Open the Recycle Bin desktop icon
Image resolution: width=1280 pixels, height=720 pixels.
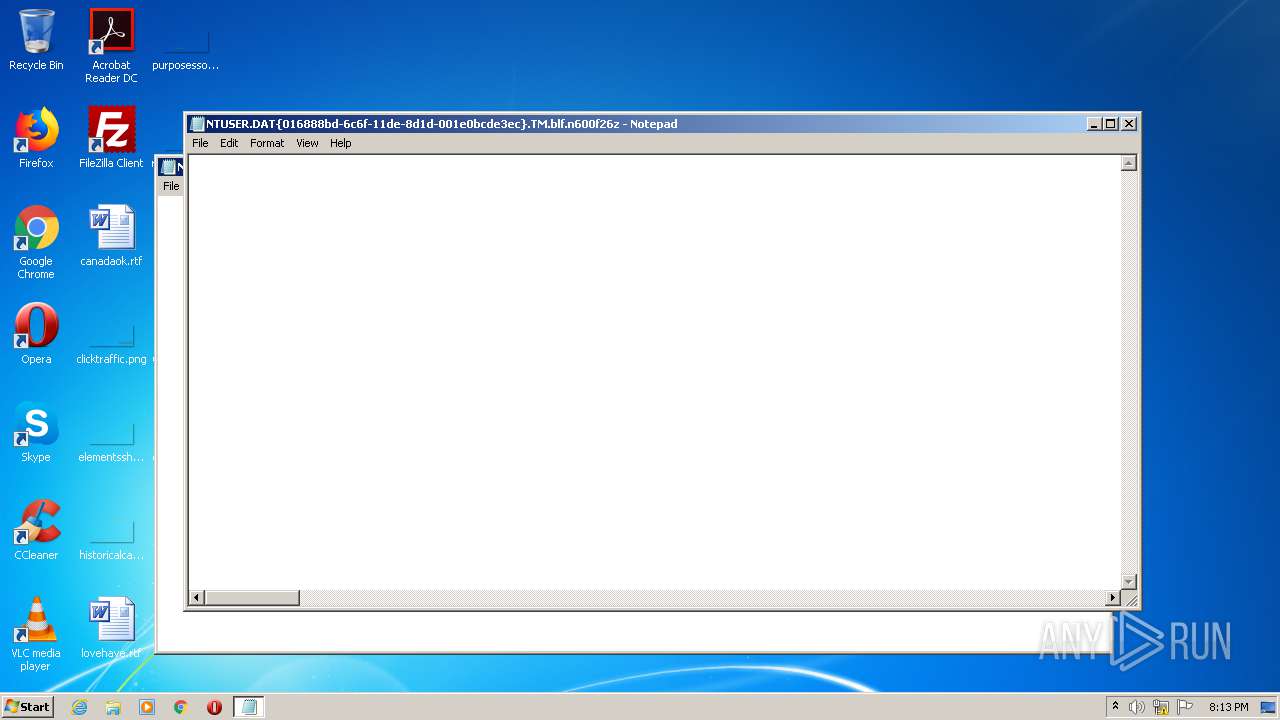pyautogui.click(x=36, y=40)
